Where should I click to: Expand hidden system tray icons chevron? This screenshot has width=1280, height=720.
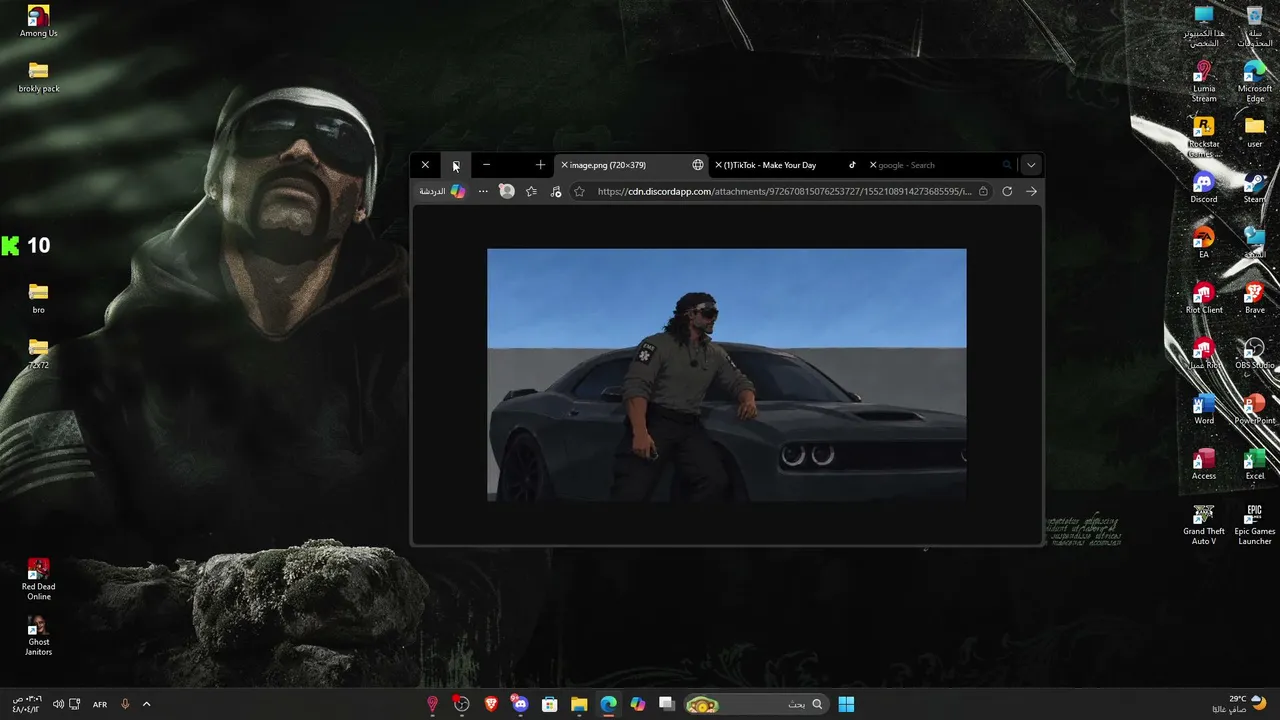coord(146,704)
